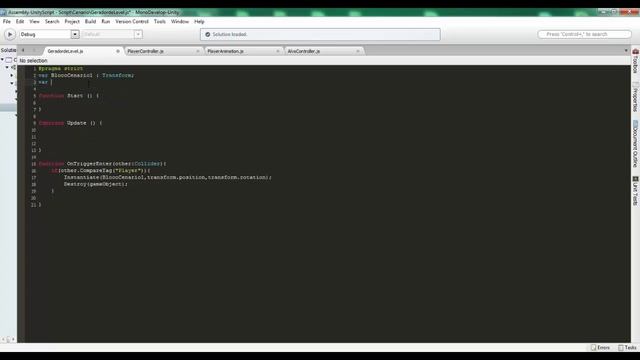Image resolution: width=640 pixels, height=360 pixels.
Task: Open the View menu
Action: click(34, 21)
